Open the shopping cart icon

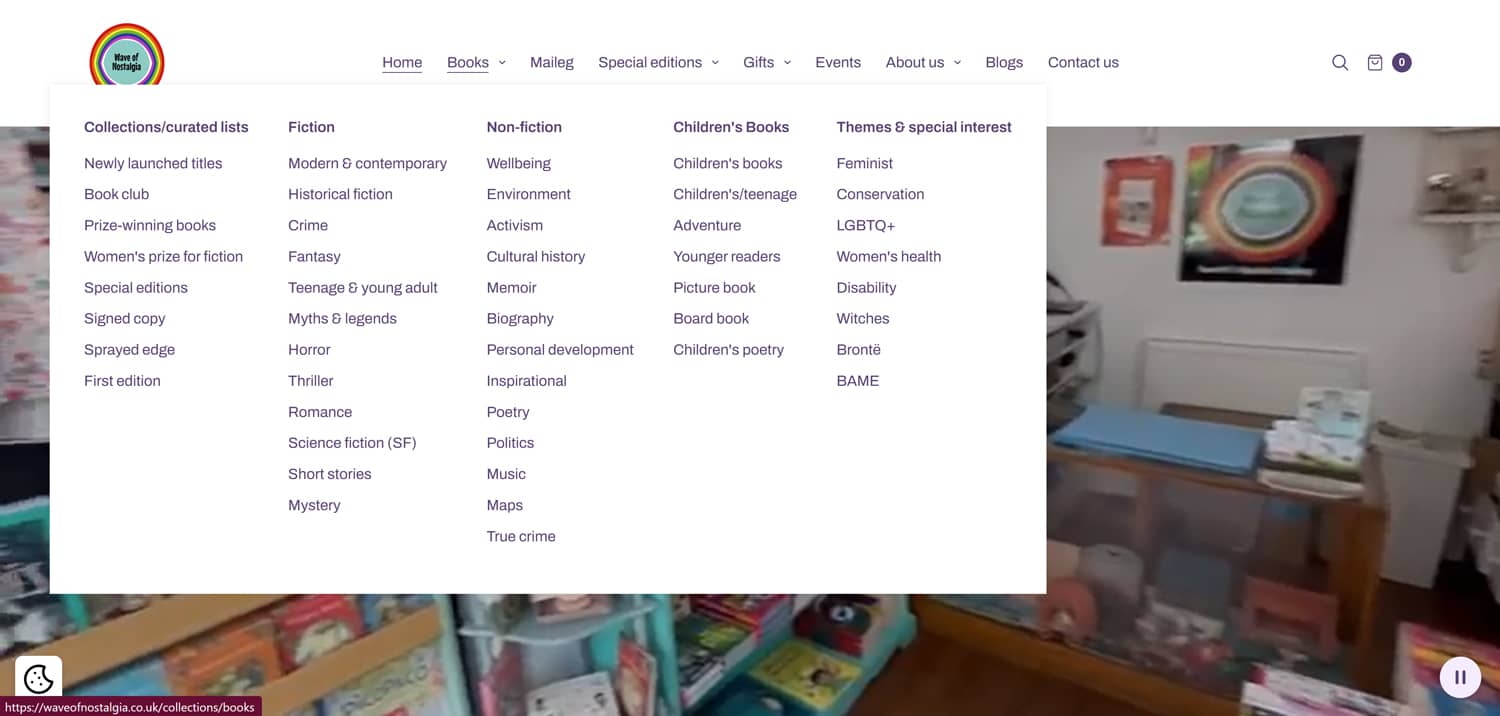point(1375,62)
